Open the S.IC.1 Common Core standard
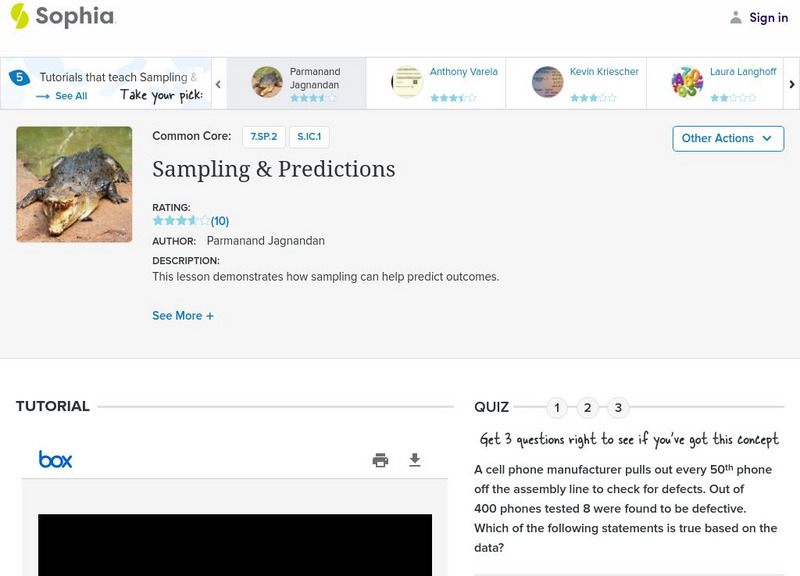Image resolution: width=800 pixels, height=576 pixels. (x=309, y=137)
